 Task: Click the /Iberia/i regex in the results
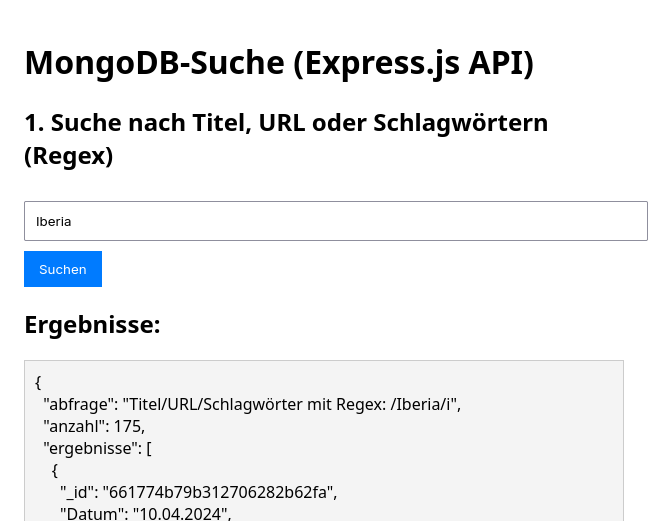coord(421,404)
